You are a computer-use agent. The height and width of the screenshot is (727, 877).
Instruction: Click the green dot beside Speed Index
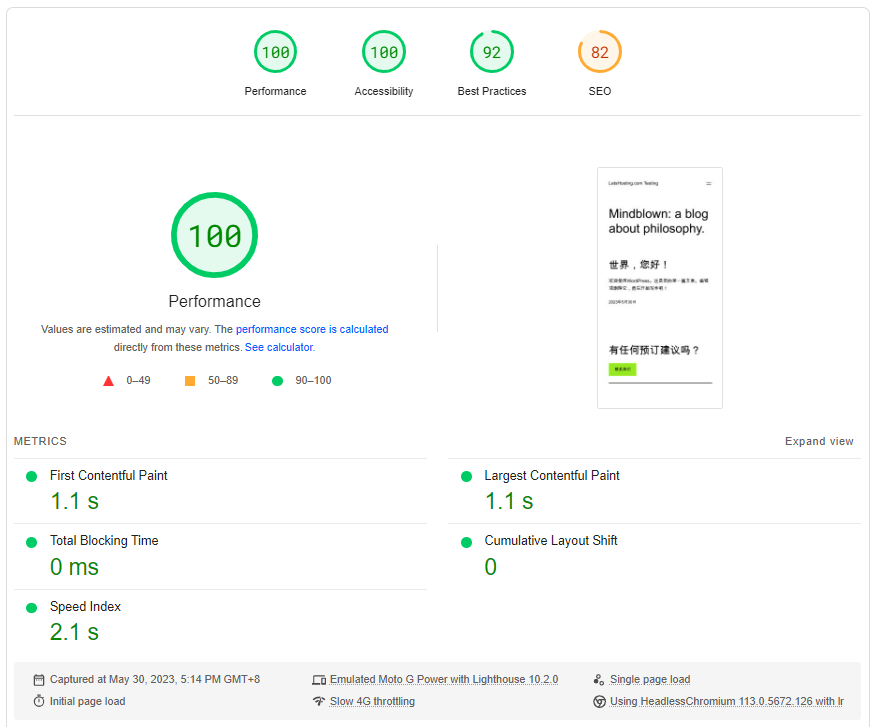[31, 608]
